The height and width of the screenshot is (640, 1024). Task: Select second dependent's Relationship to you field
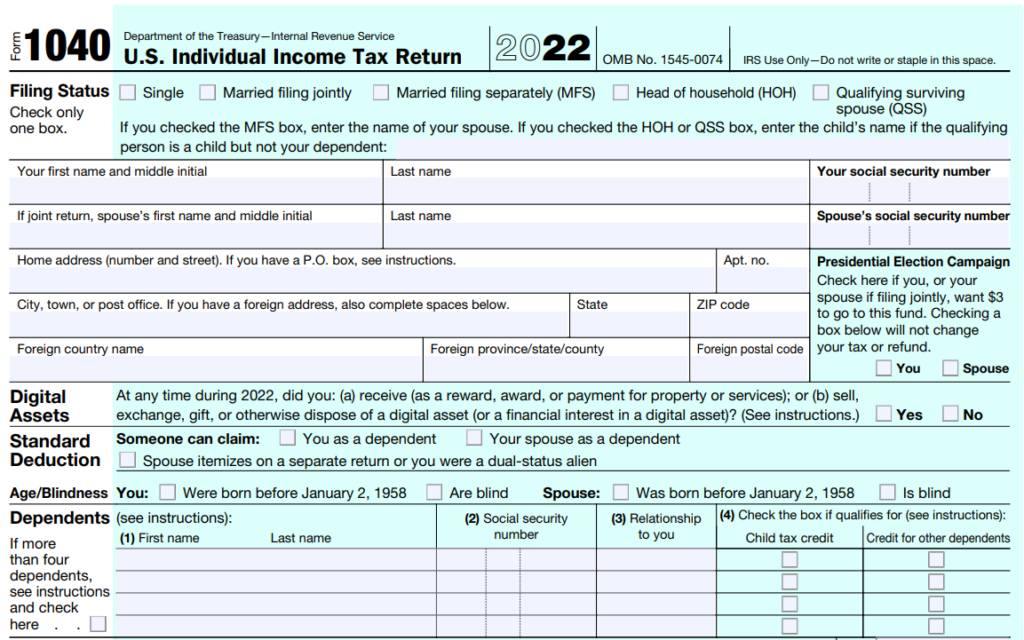[x=656, y=582]
